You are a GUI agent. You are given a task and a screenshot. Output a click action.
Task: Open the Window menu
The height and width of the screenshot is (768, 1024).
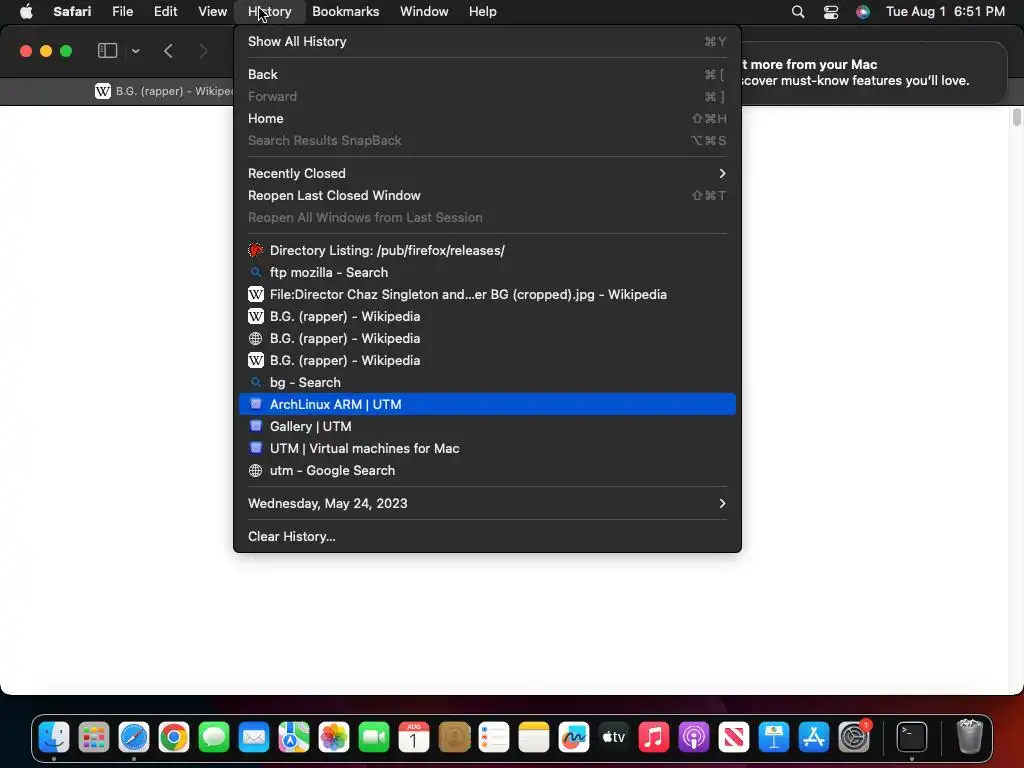pyautogui.click(x=424, y=12)
